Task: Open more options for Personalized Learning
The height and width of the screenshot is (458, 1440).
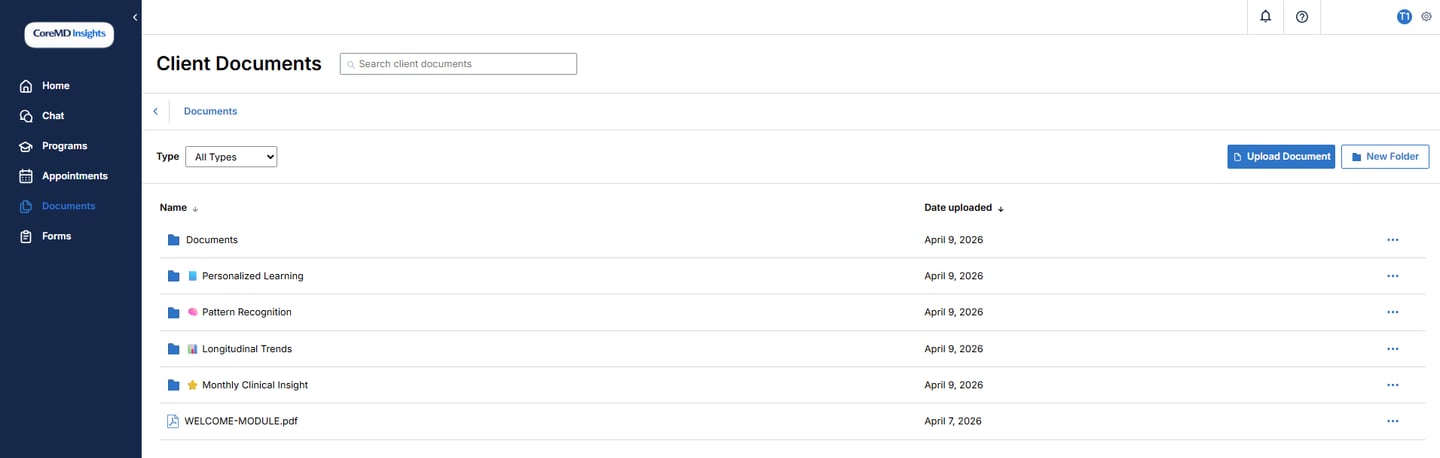Action: 1392,276
